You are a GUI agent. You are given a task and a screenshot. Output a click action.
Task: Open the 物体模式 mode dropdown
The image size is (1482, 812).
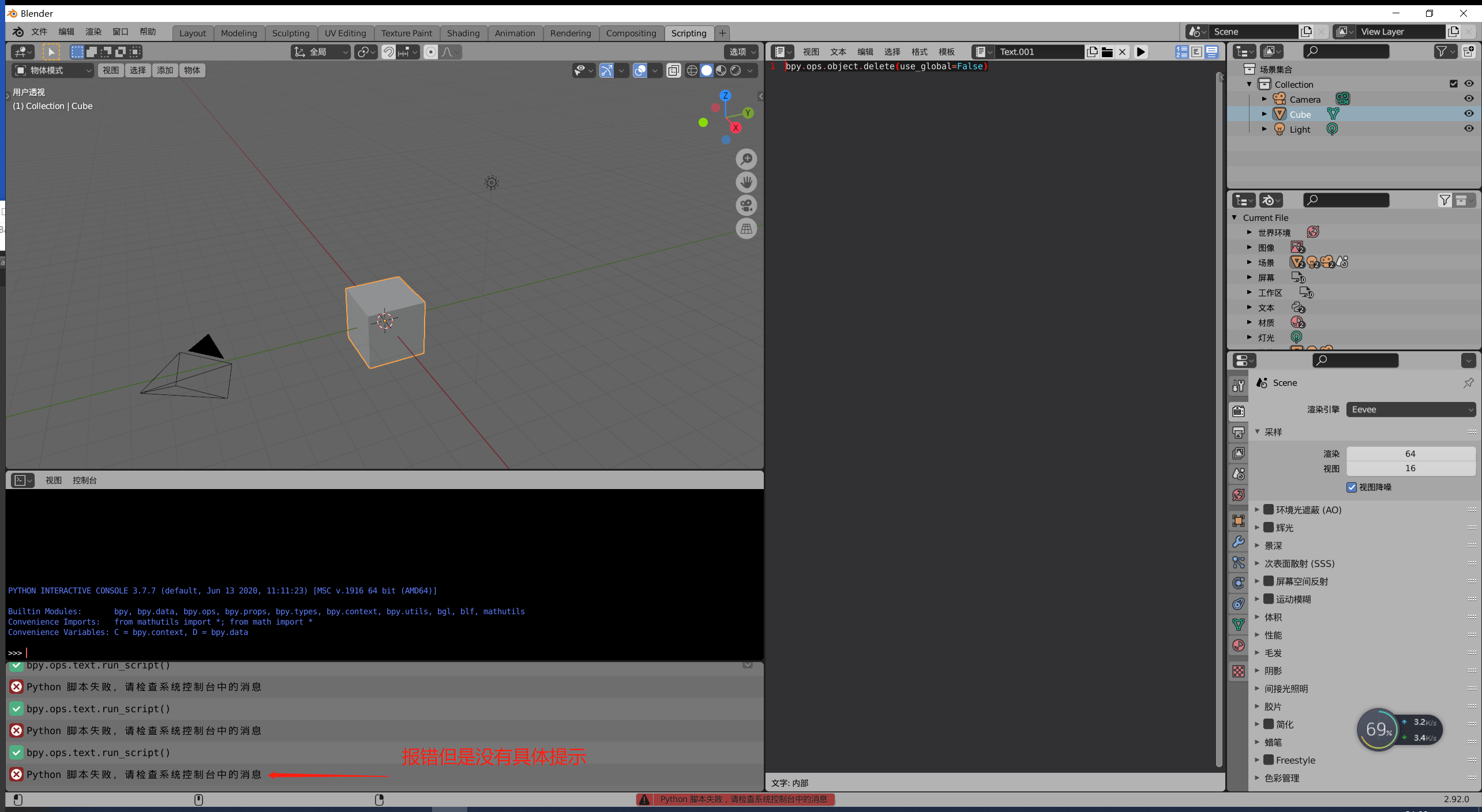point(52,70)
